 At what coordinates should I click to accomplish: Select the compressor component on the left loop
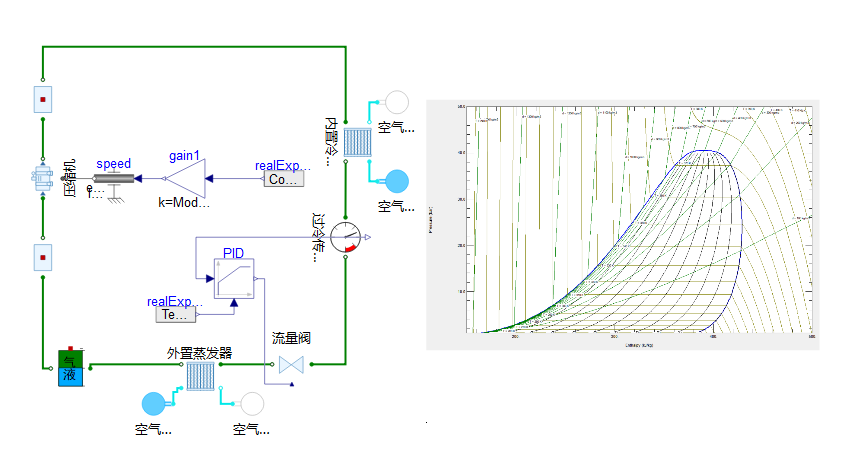coord(42,179)
